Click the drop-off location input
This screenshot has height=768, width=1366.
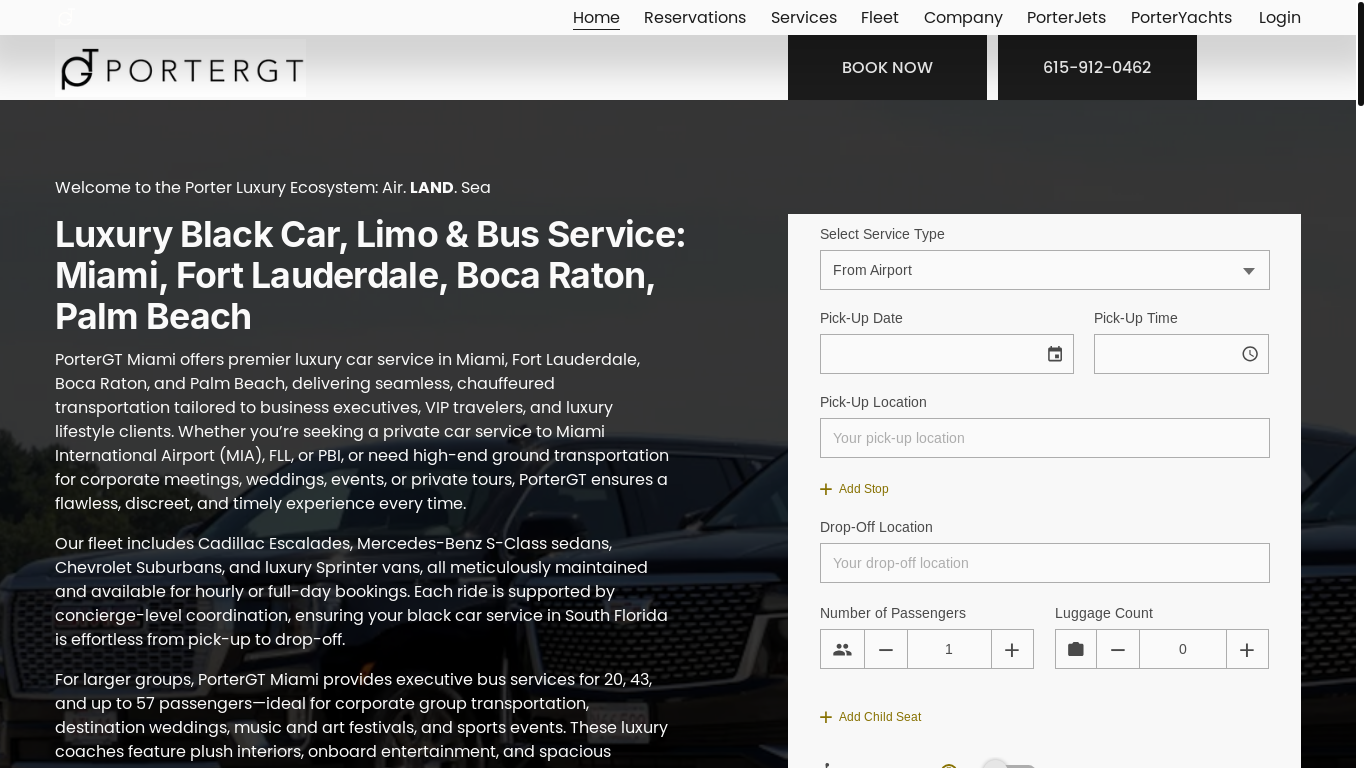coord(1045,563)
